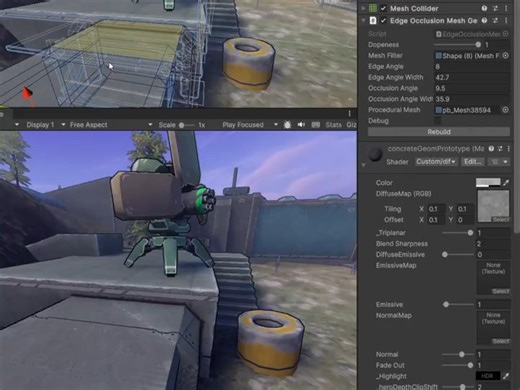Click the Rebuild button

click(x=439, y=132)
